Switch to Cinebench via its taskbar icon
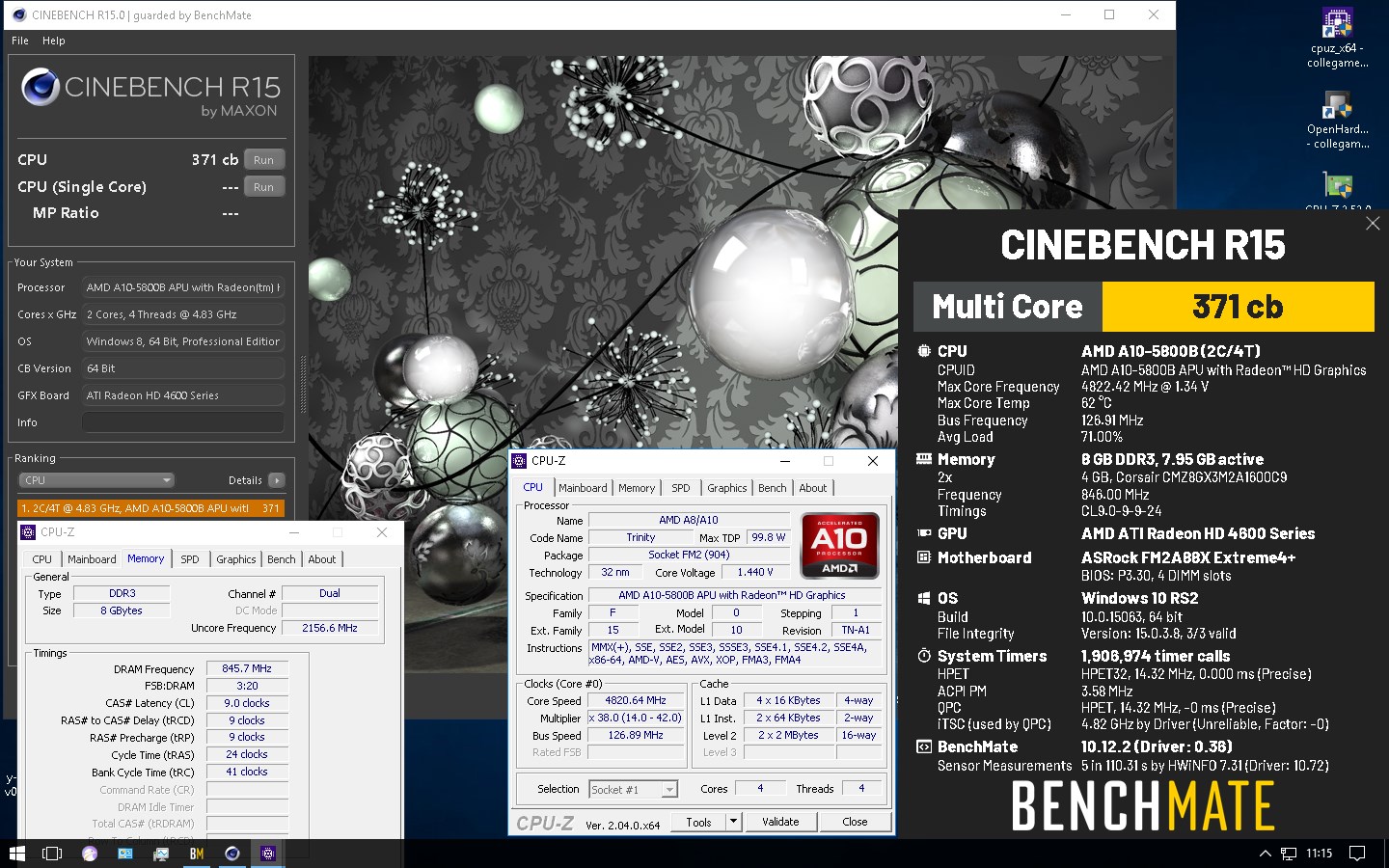The height and width of the screenshot is (868, 1389). [x=232, y=854]
